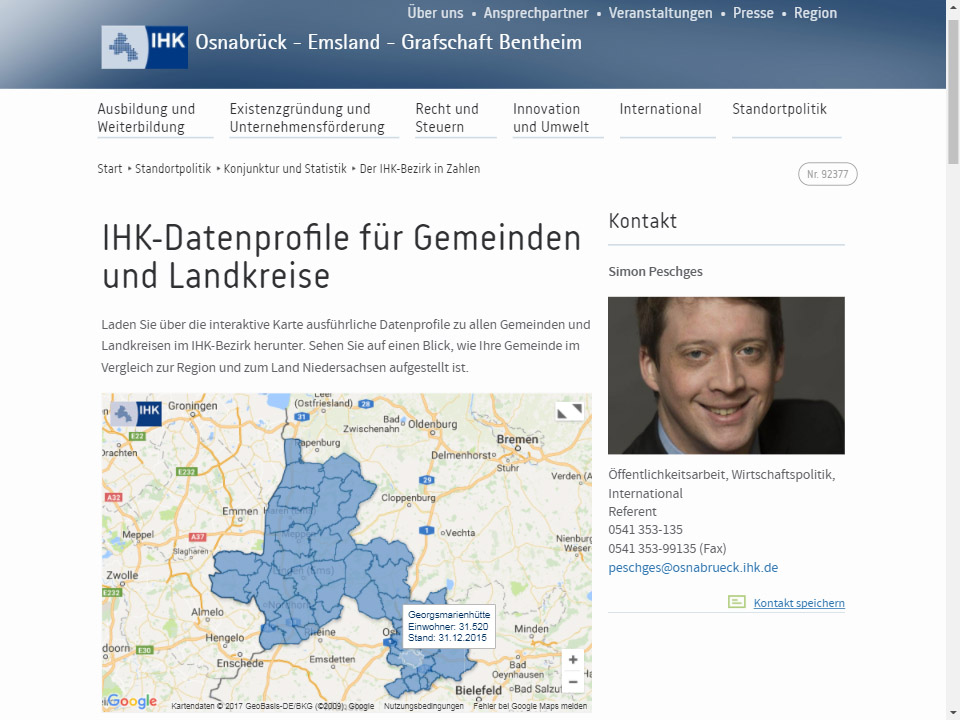The width and height of the screenshot is (960, 720).
Task: Click Kontakt speichern link
Action: (798, 603)
